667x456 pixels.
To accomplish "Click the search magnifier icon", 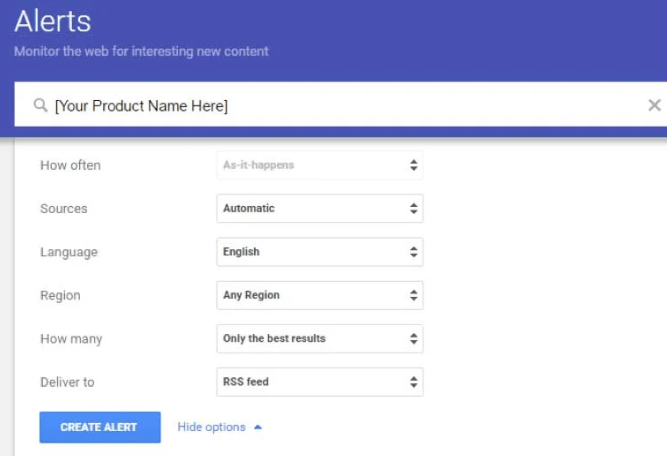I will coord(40,105).
